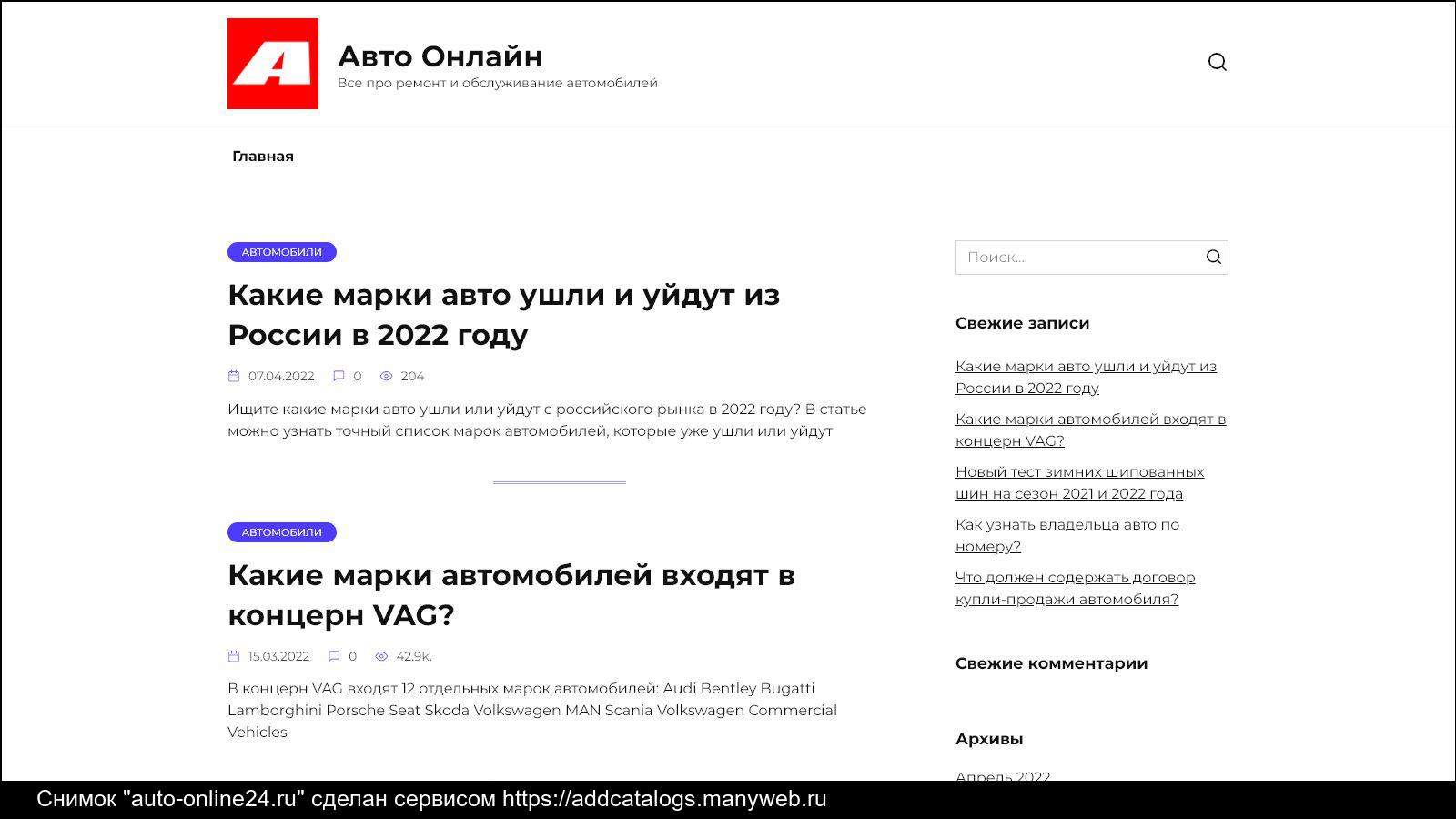The width and height of the screenshot is (1456, 819).
Task: Click calendar icon next to 07.04.2022
Action: (x=234, y=376)
